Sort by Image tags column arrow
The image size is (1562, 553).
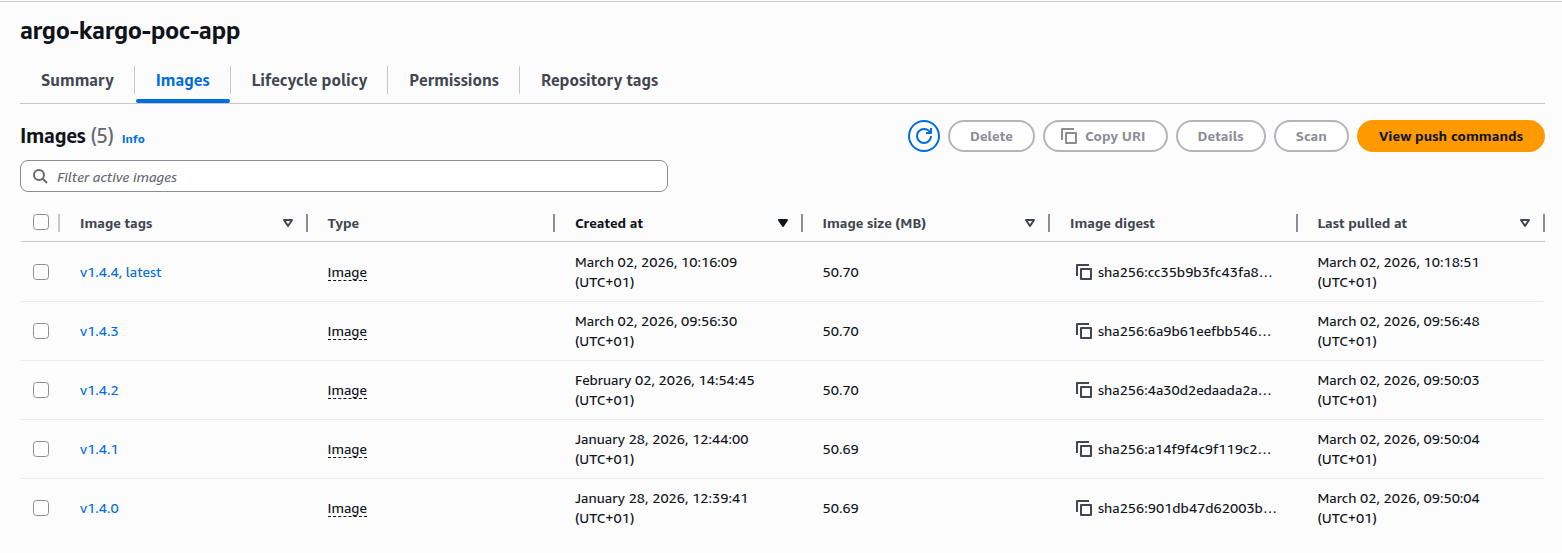288,223
